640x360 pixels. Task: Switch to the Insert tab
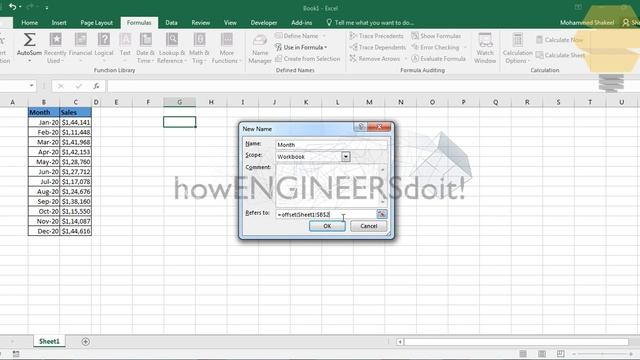tap(59, 23)
